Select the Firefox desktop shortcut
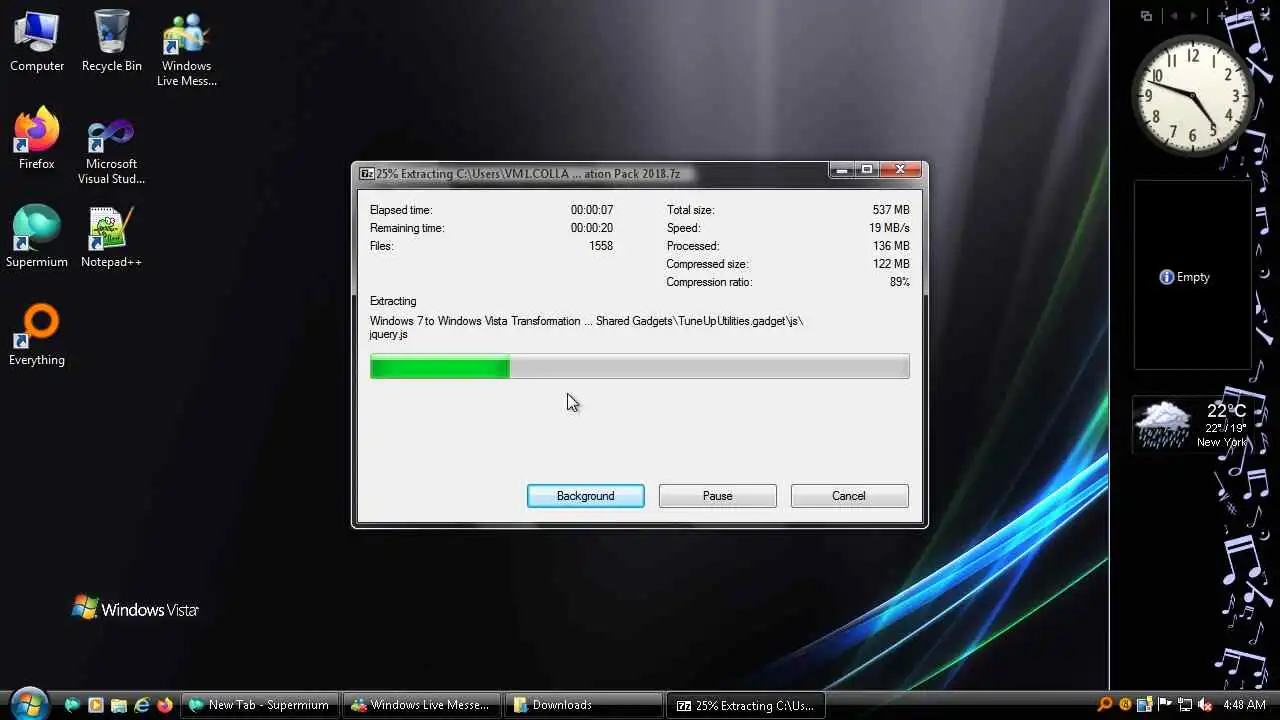1280x720 pixels. (37, 140)
